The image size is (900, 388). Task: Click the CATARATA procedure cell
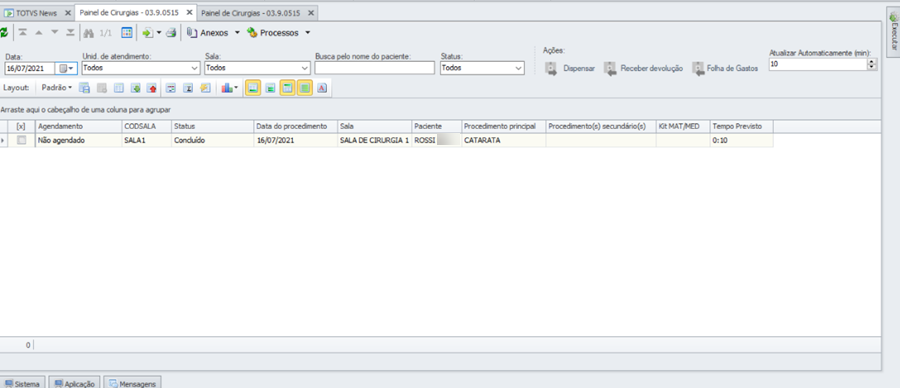pos(503,140)
